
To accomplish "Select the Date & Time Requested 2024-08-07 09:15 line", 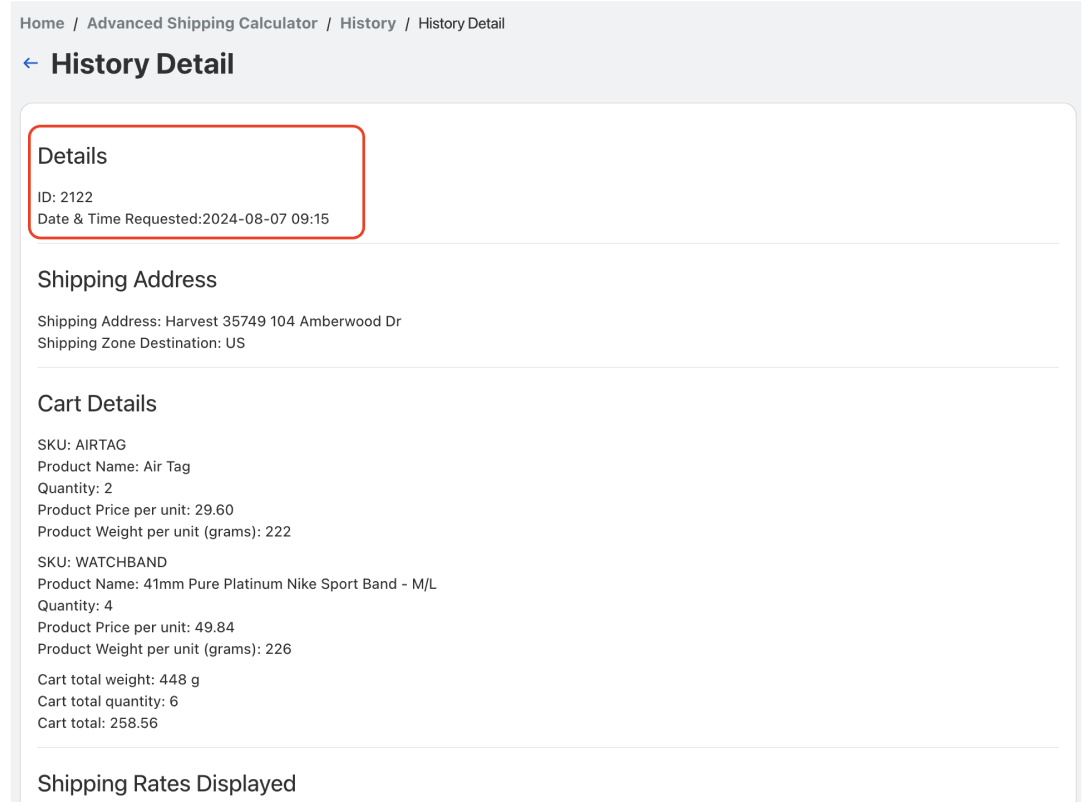I will pyautogui.click(x=183, y=219).
